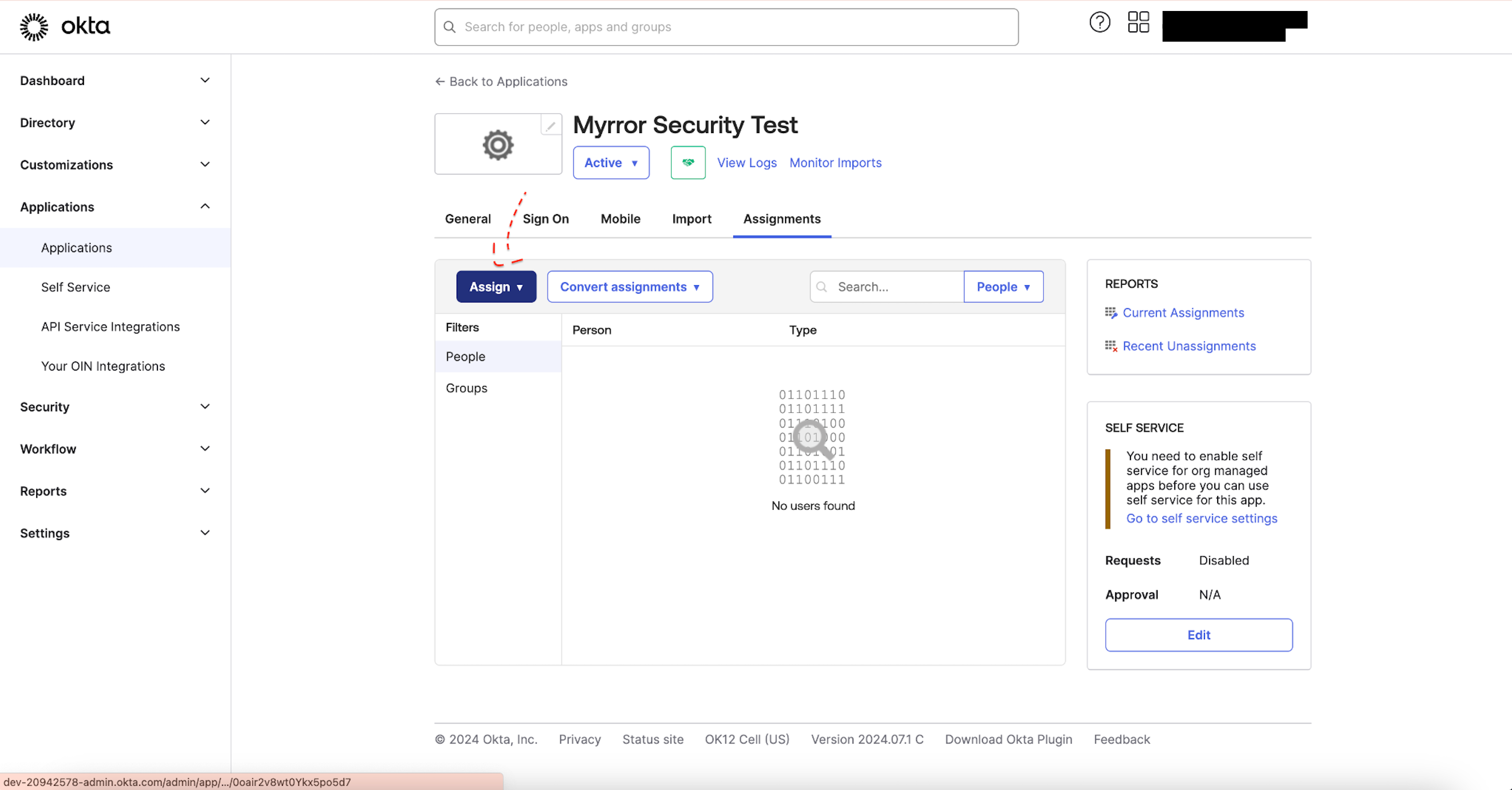Click the green handshake icon button

coord(688,163)
